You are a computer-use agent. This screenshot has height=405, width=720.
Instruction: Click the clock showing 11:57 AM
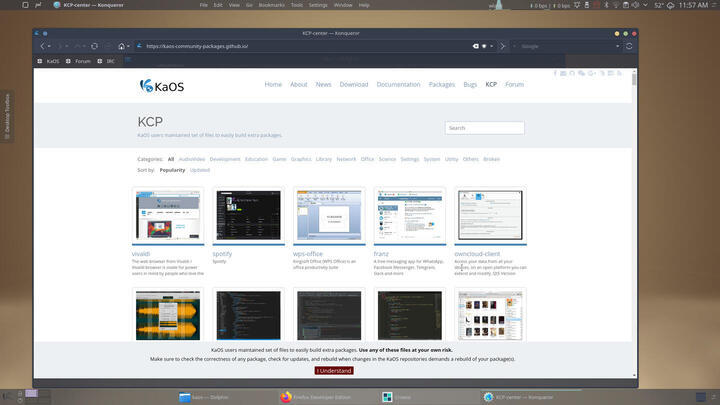(693, 5)
